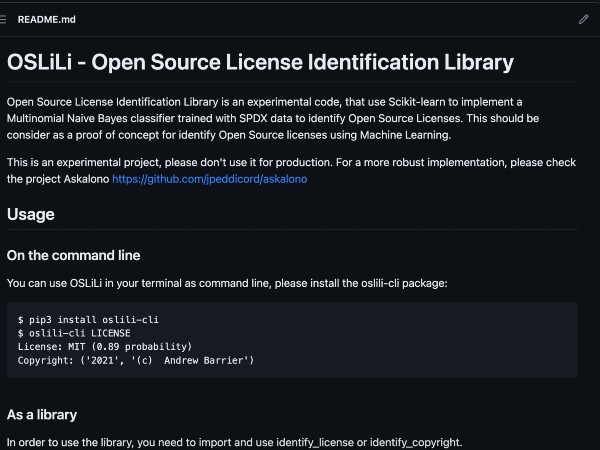The height and width of the screenshot is (450, 600).
Task: Click the line starting 'Multinomial Naive Bayes classifier'
Action: (x=273, y=118)
